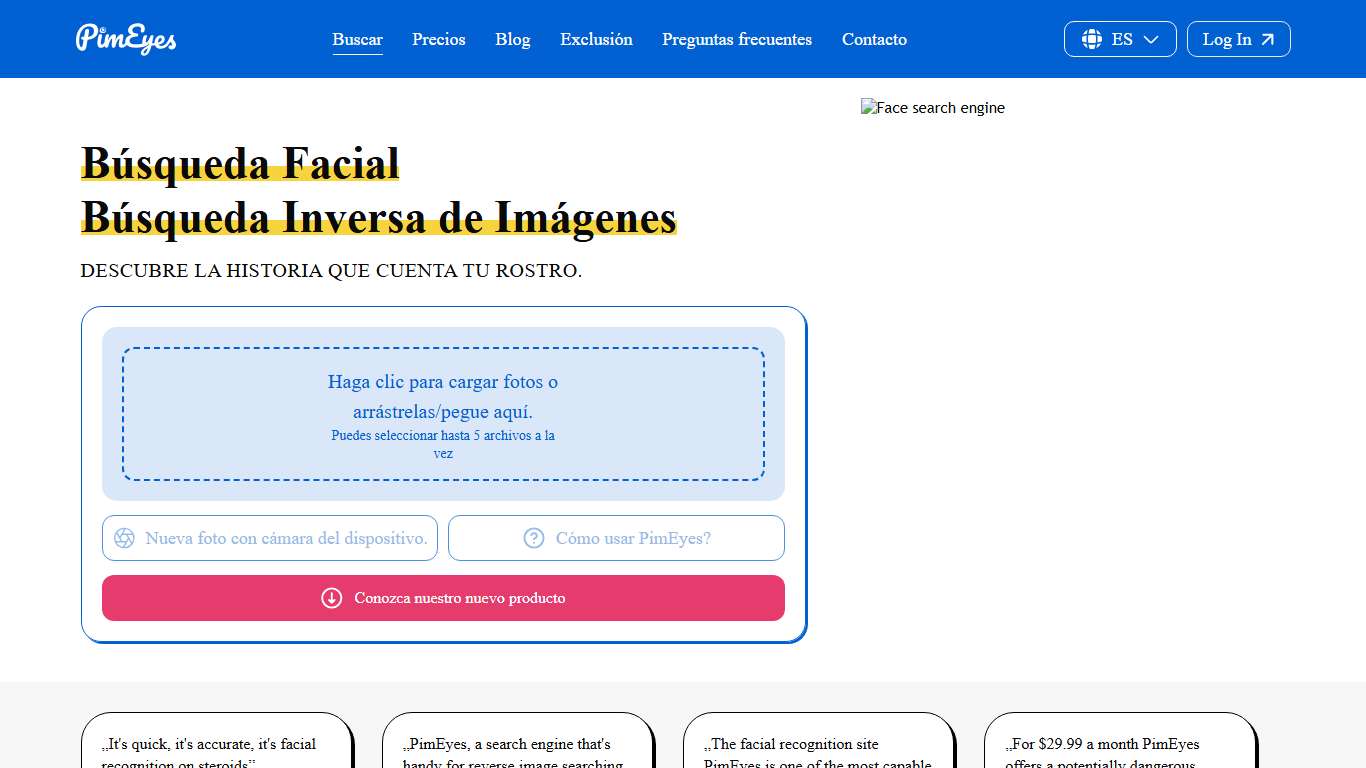1366x768 pixels.
Task: Click the PimEyes logo
Action: (x=125, y=39)
